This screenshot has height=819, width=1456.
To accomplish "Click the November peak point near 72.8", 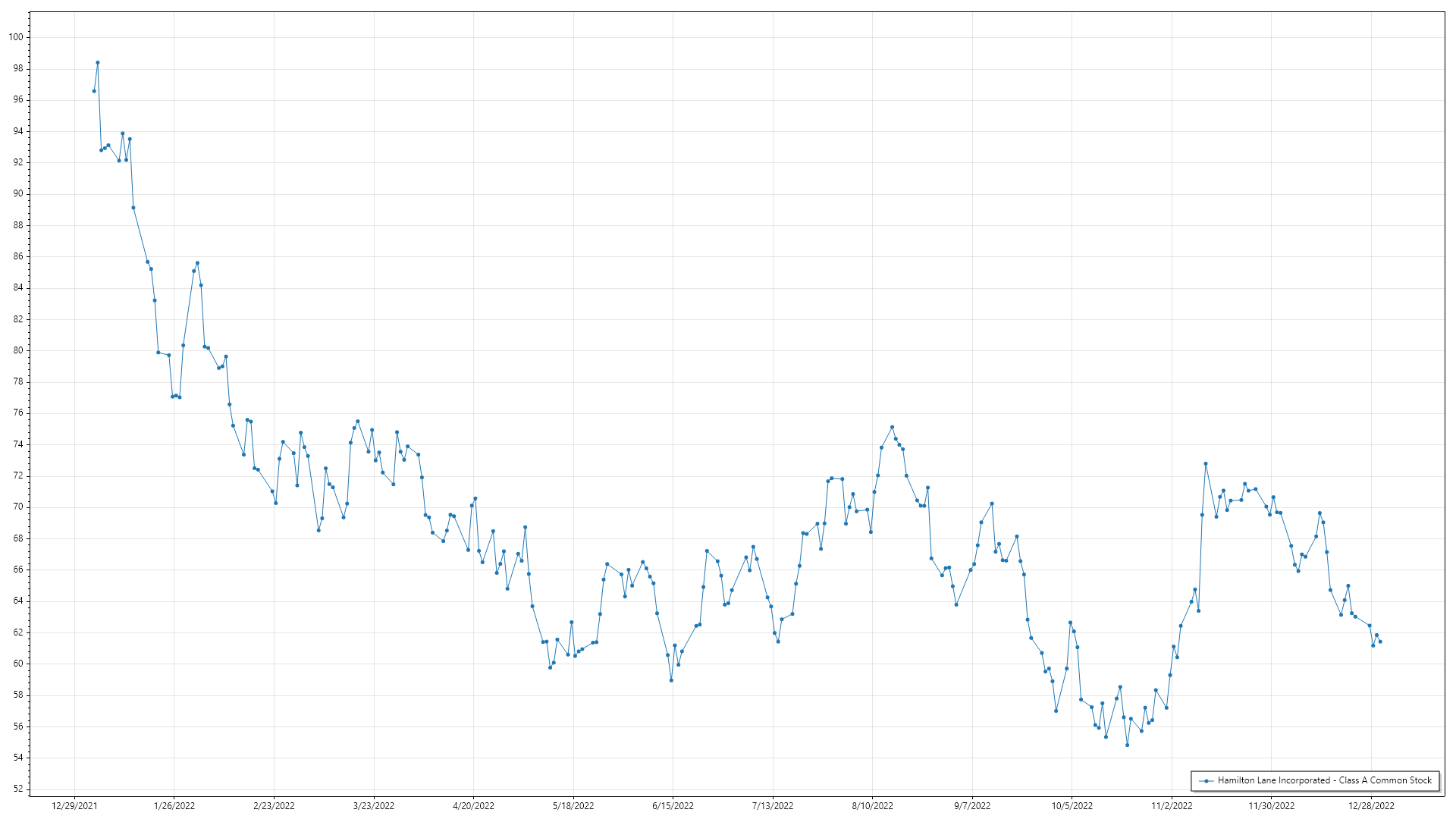I will point(1206,464).
